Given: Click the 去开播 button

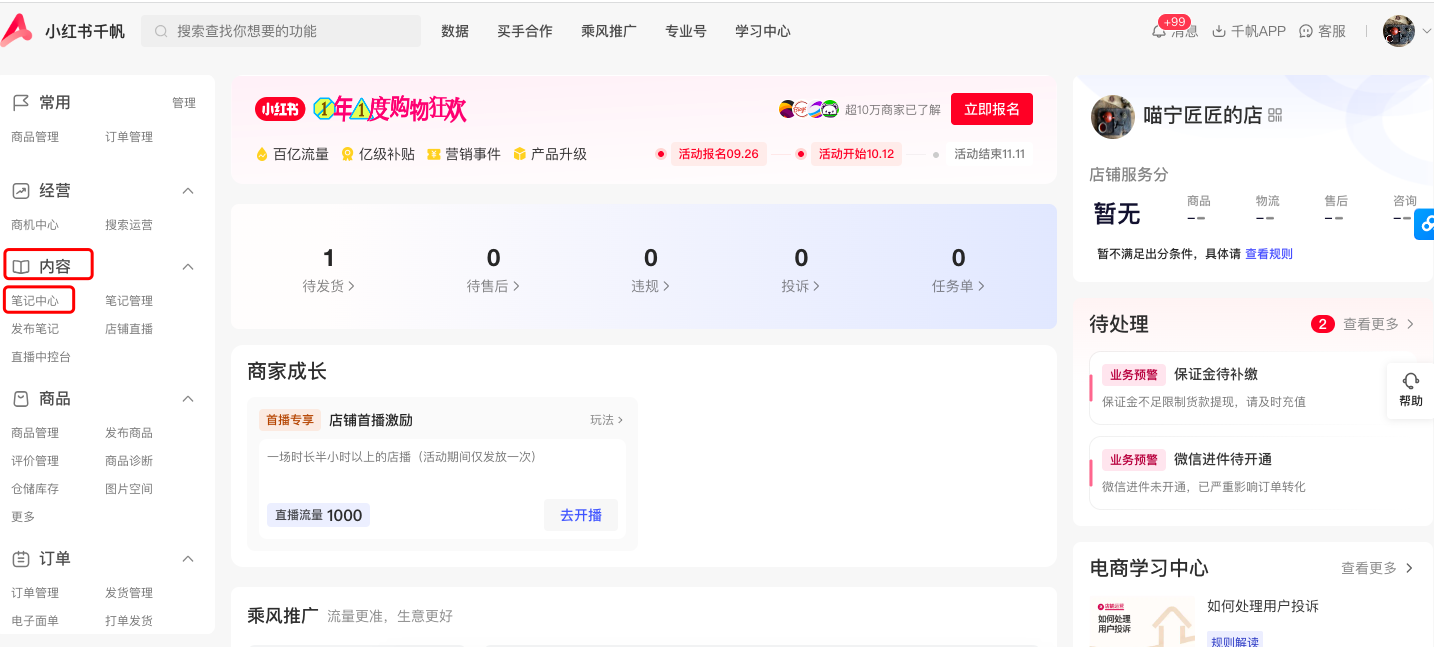Looking at the screenshot, I should tap(581, 515).
